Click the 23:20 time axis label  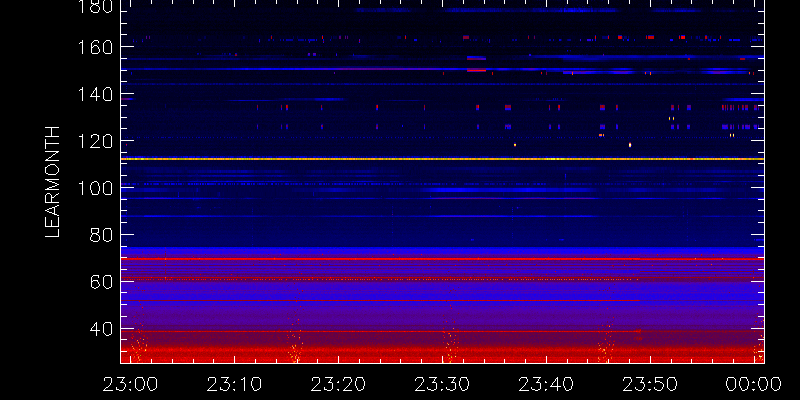tap(338, 384)
